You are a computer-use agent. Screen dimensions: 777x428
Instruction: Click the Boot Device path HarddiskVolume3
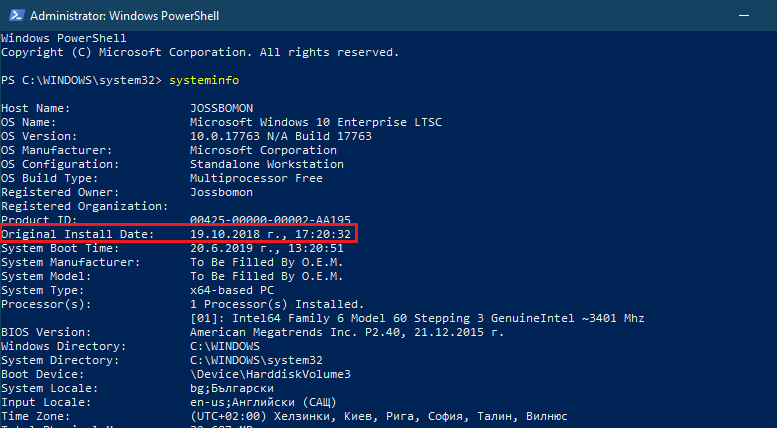pos(271,374)
